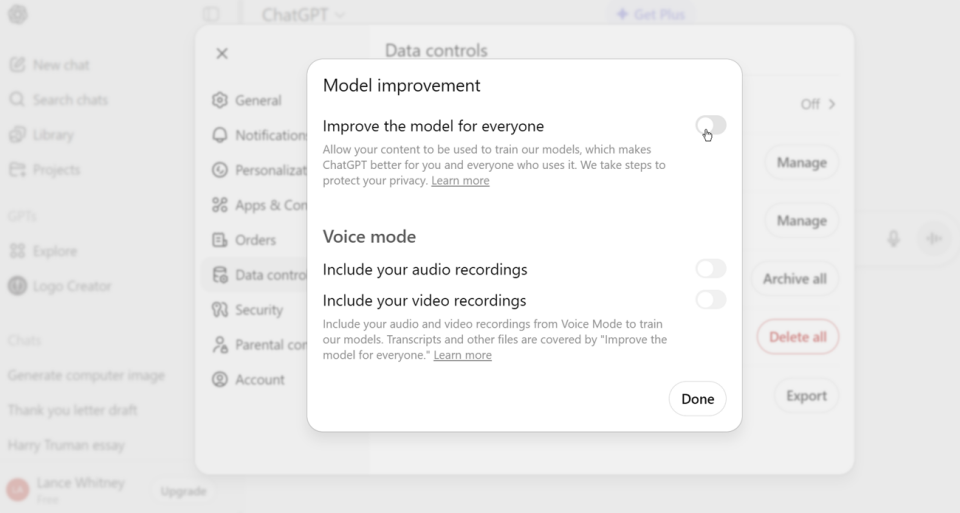Select the Orders icon in settings
Viewport: 960px width, 513px height.
[x=220, y=240]
